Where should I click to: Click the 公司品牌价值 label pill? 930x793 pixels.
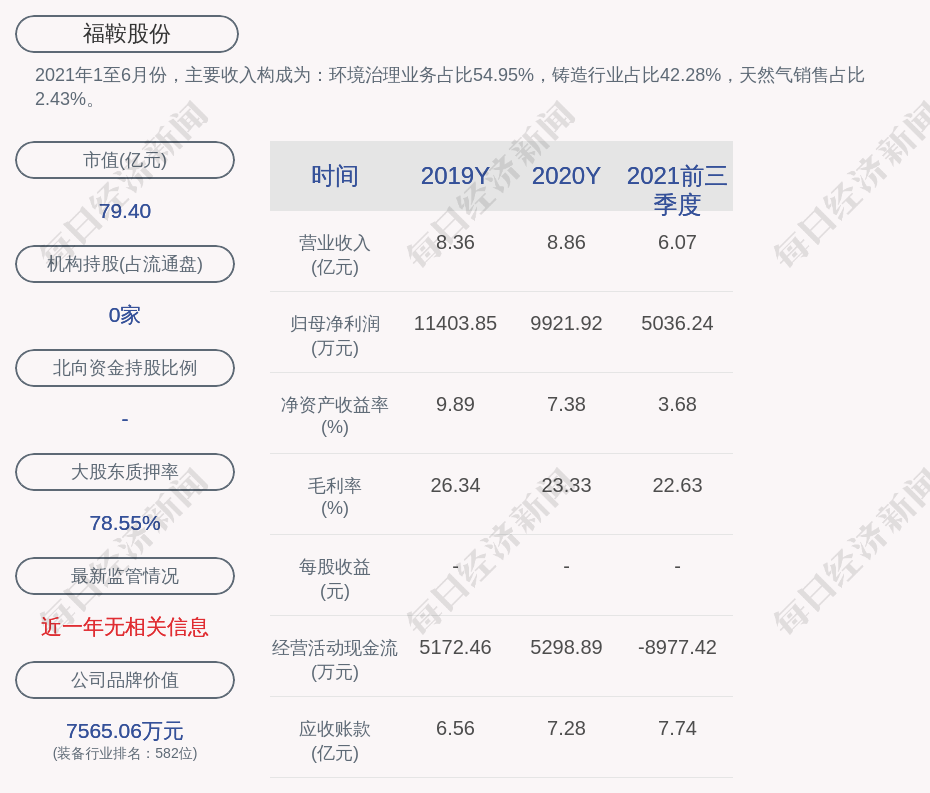point(125,680)
